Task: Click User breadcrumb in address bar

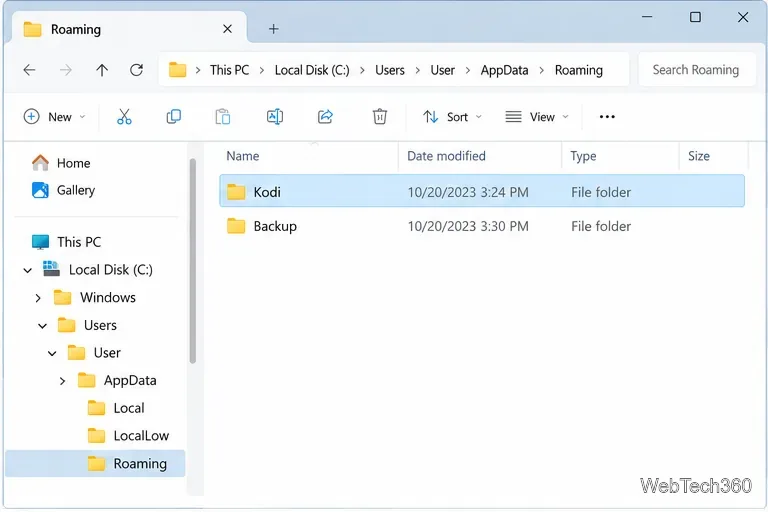Action: (x=443, y=70)
